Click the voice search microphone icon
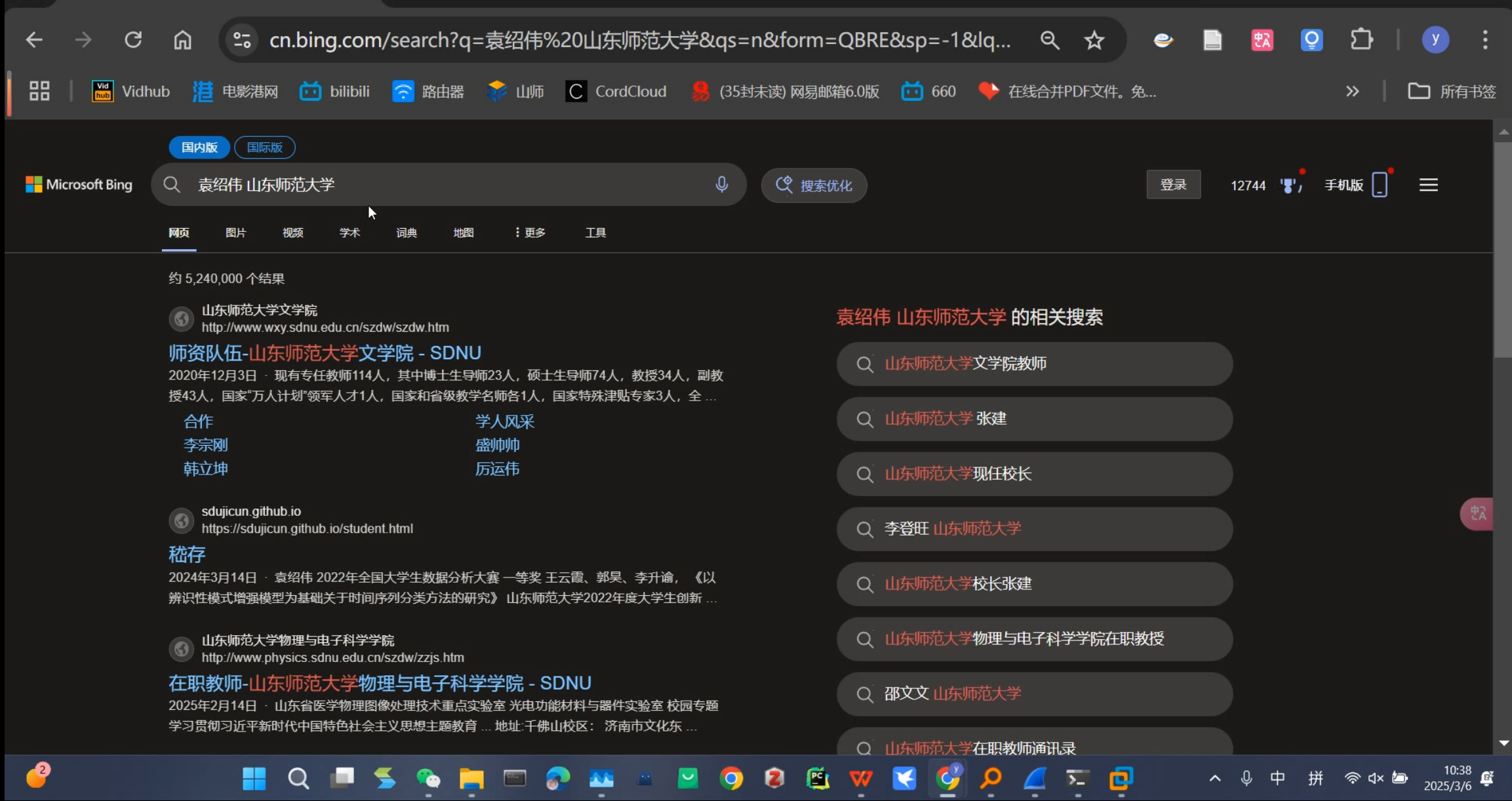This screenshot has width=1512, height=801. tap(721, 185)
